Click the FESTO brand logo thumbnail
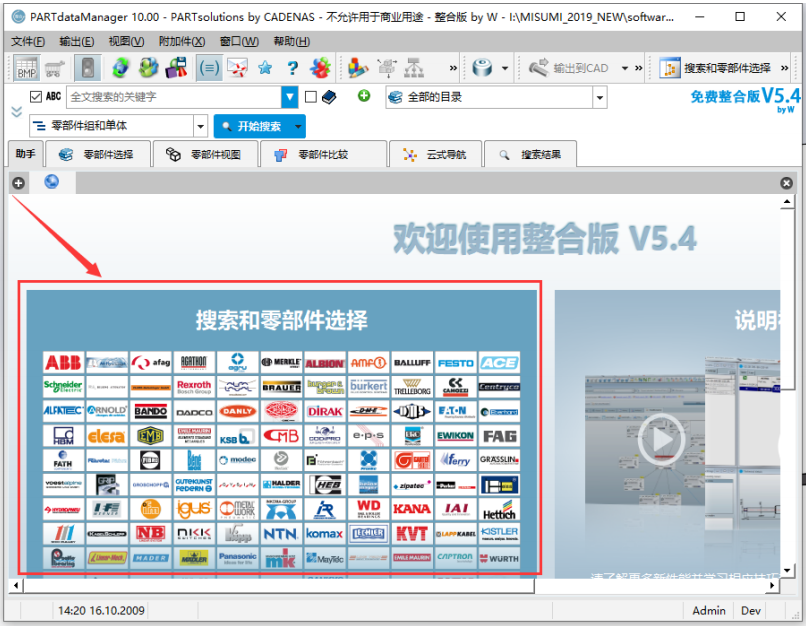This screenshot has height=626, width=806. pyautogui.click(x=455, y=361)
